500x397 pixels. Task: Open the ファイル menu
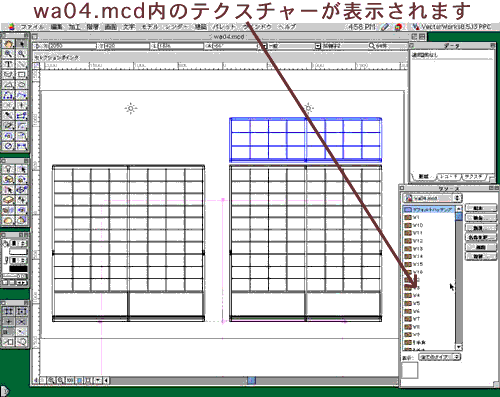[x=33, y=27]
